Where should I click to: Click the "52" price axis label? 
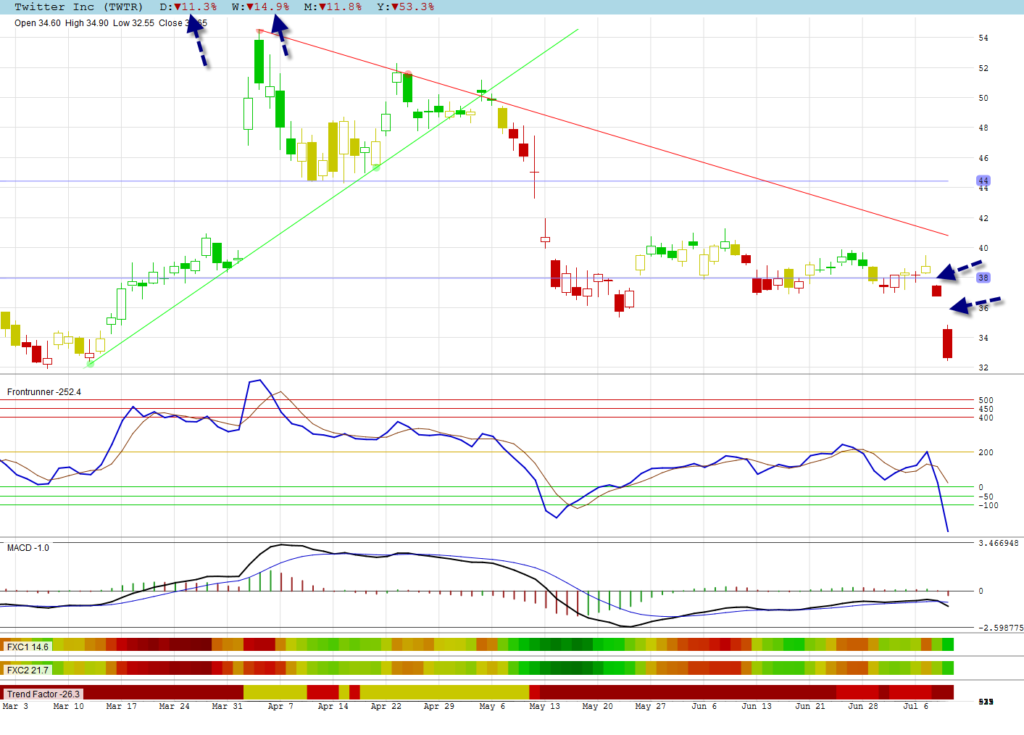[984, 68]
